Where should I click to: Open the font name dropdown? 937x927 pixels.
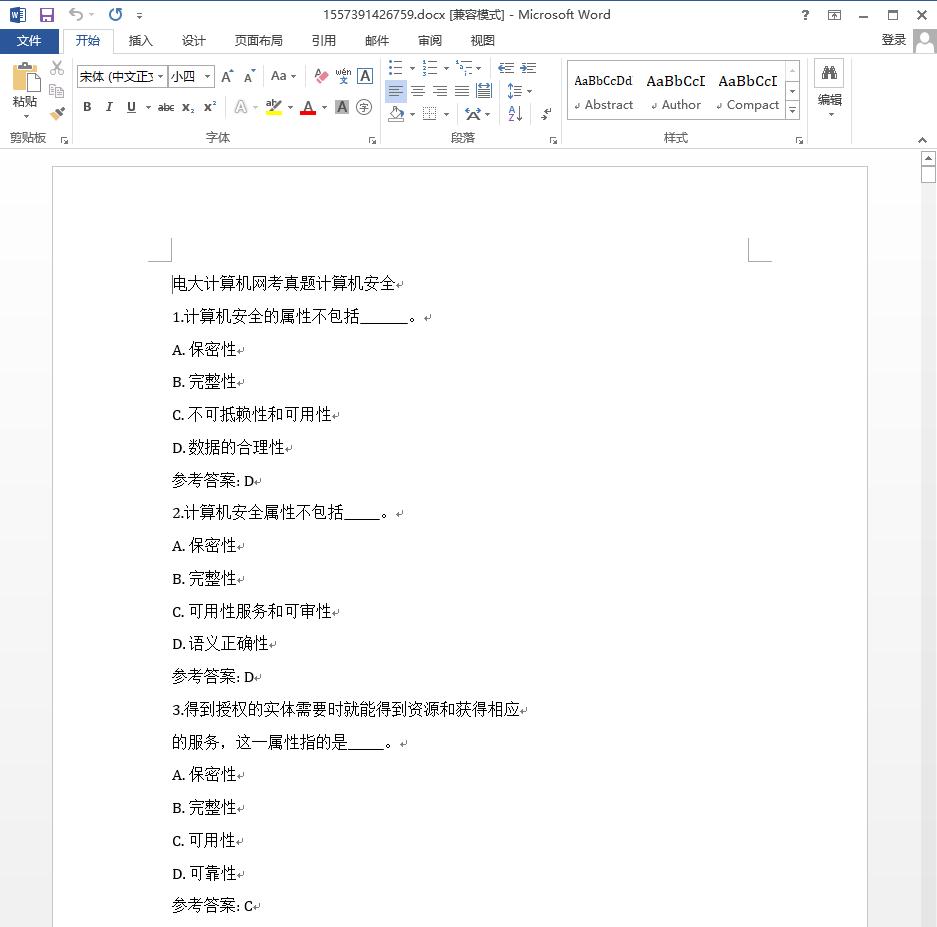tap(160, 76)
